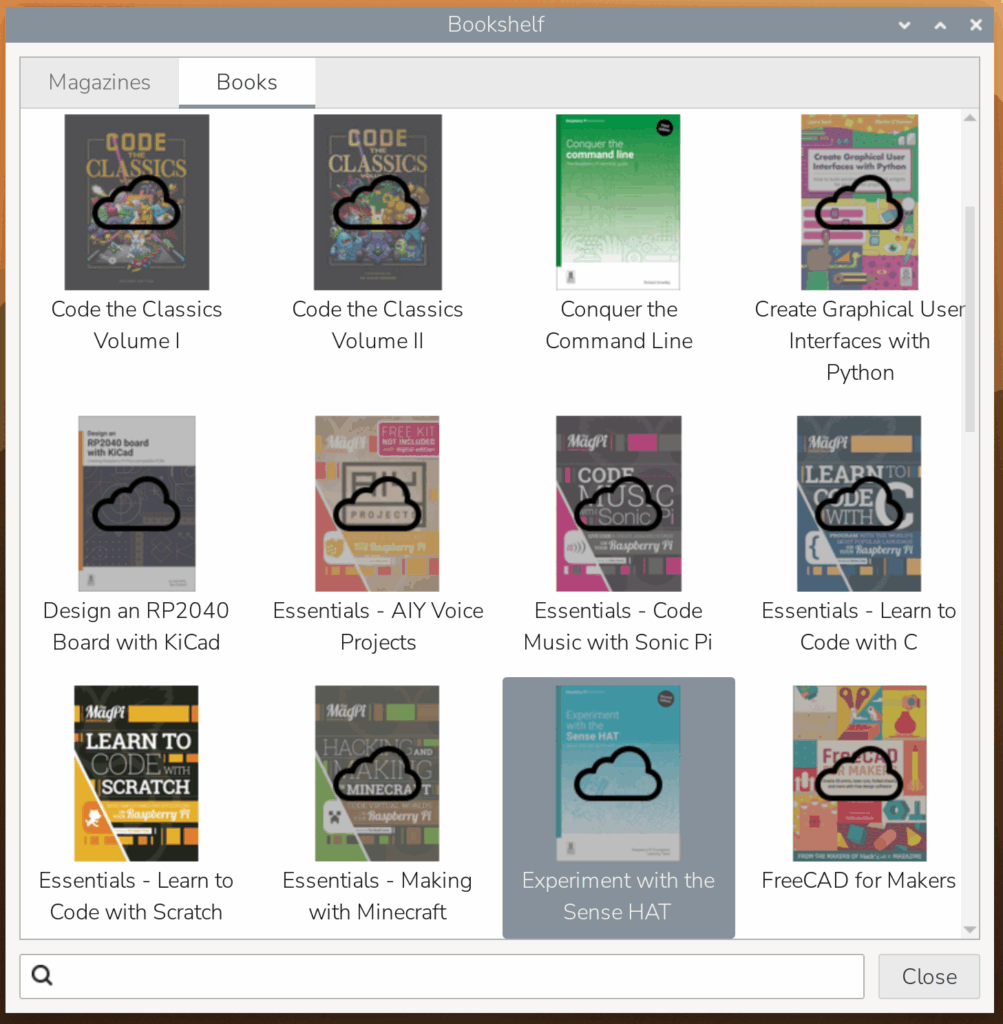Select the Books tab
The width and height of the screenshot is (1003, 1024).
[x=247, y=82]
